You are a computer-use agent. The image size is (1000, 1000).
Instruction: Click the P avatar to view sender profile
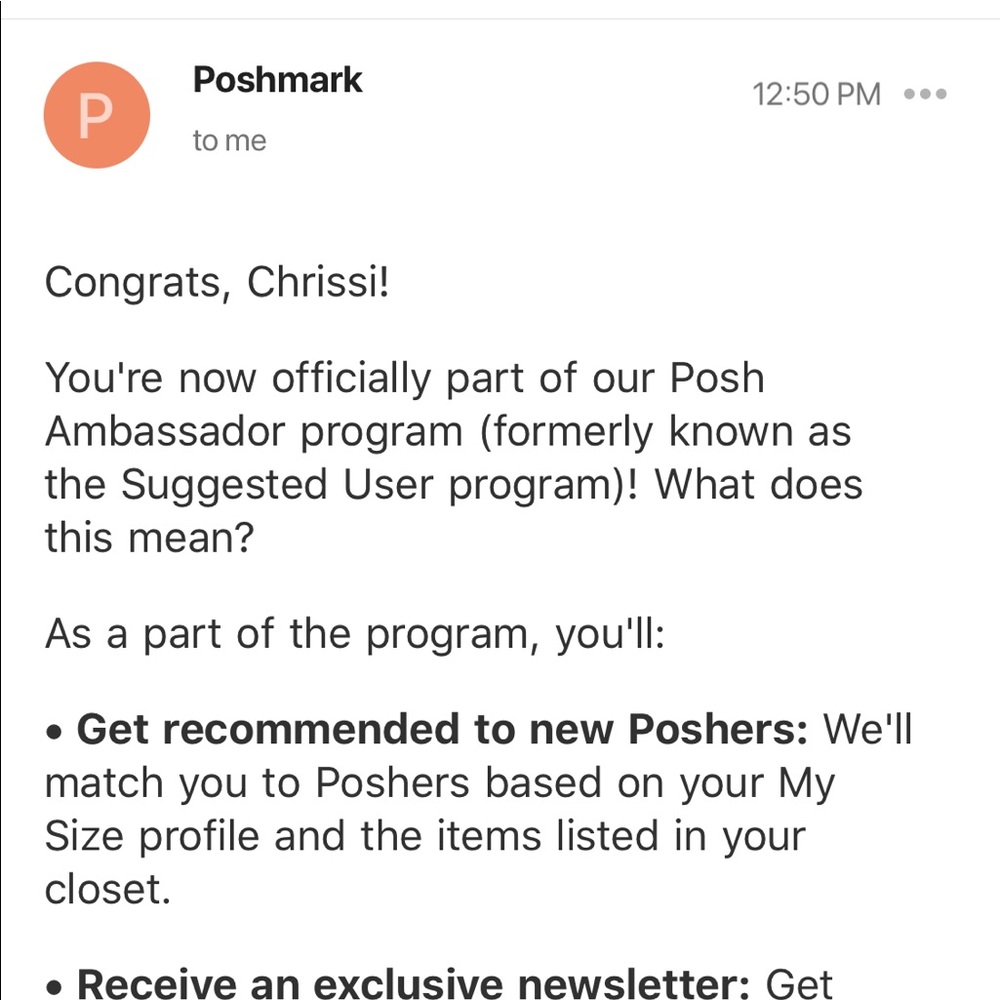(x=96, y=114)
